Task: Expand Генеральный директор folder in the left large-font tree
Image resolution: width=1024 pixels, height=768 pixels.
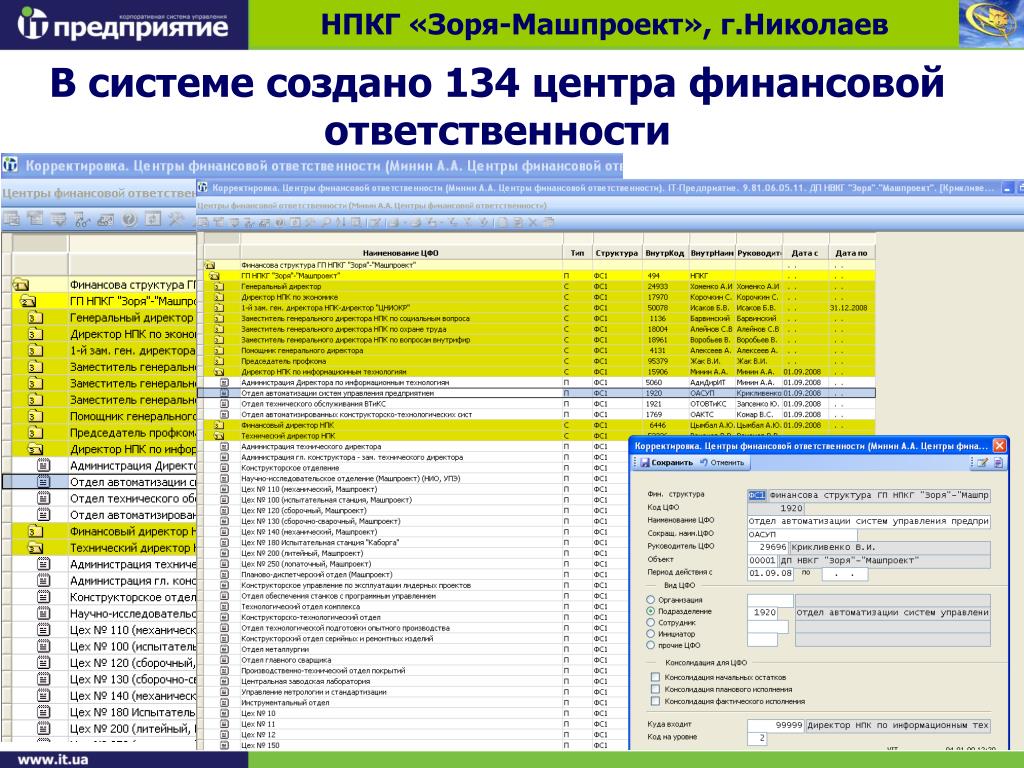Action: tap(35, 317)
